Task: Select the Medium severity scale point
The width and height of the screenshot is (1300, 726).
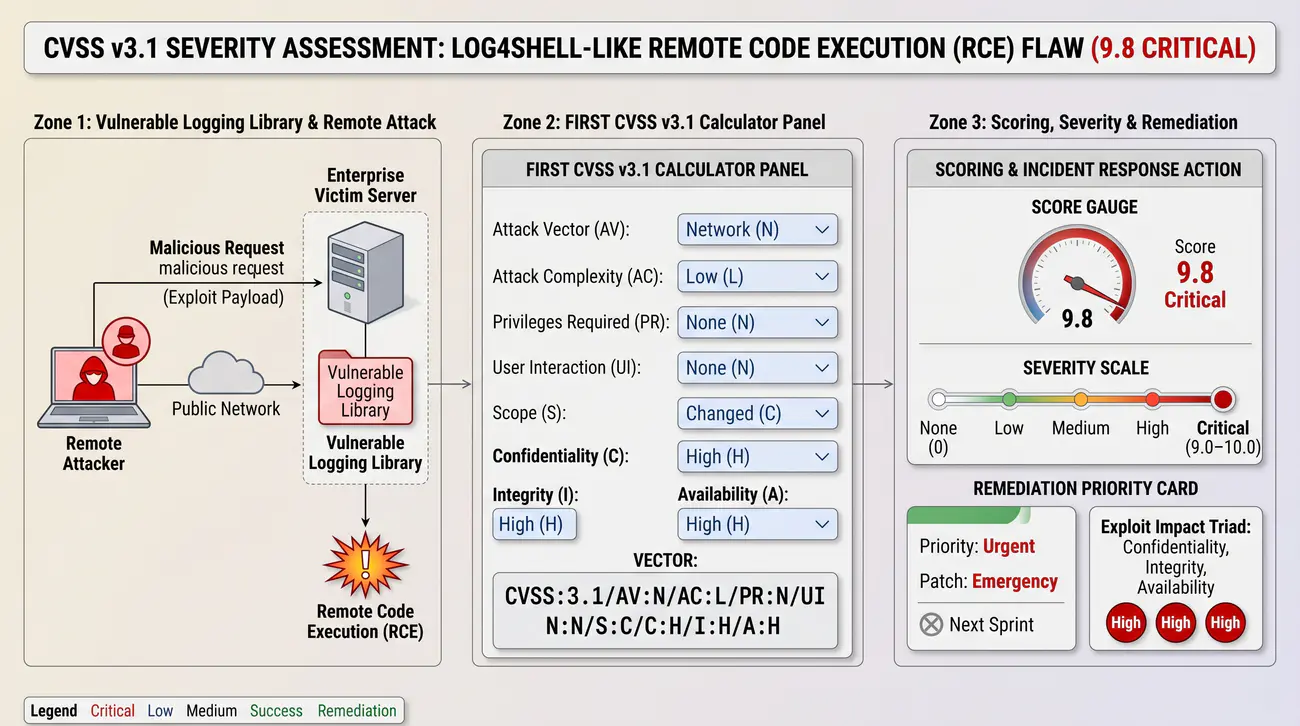Action: click(x=1080, y=399)
